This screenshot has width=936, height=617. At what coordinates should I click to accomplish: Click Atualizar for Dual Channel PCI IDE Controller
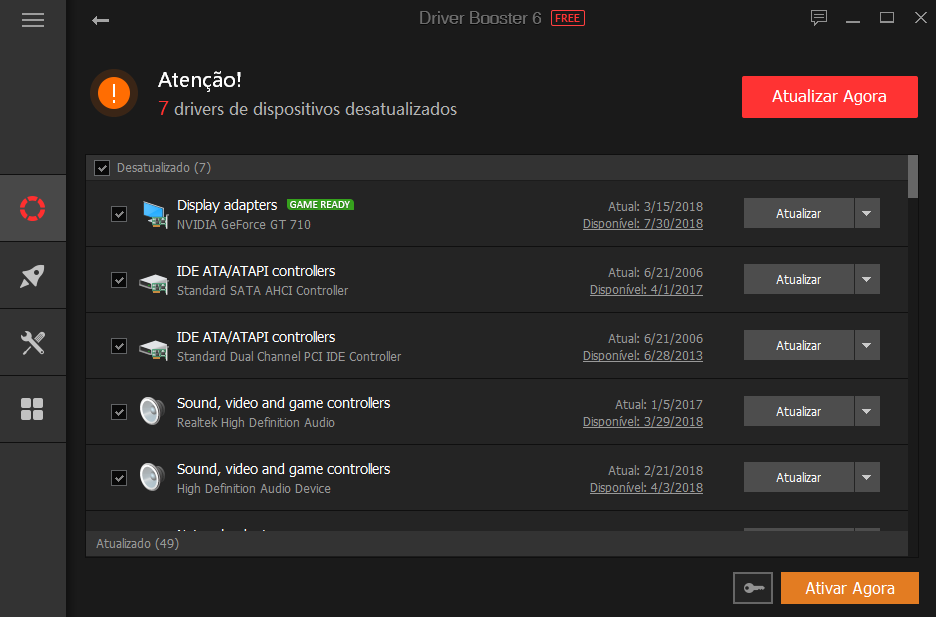coord(798,345)
